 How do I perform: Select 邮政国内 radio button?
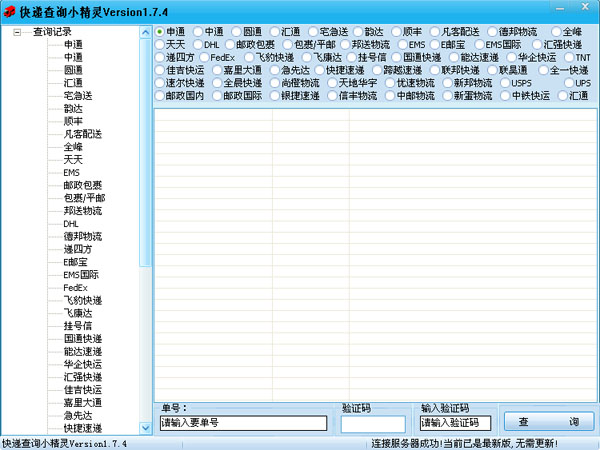(x=160, y=96)
